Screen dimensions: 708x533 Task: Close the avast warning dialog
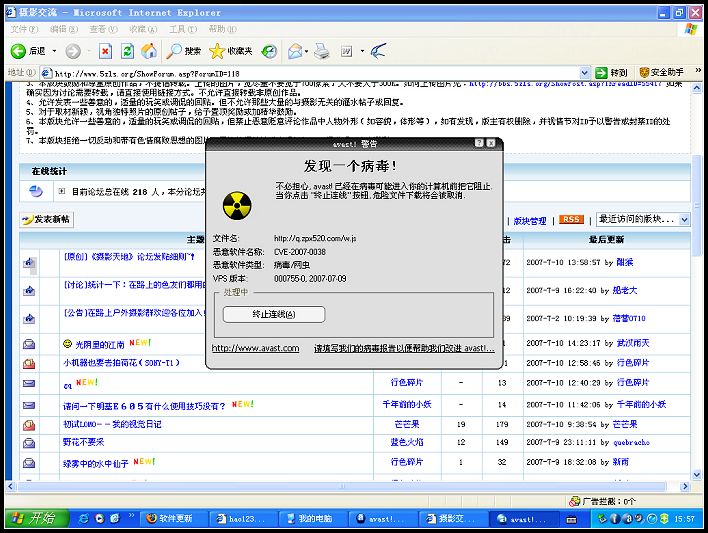(x=491, y=143)
